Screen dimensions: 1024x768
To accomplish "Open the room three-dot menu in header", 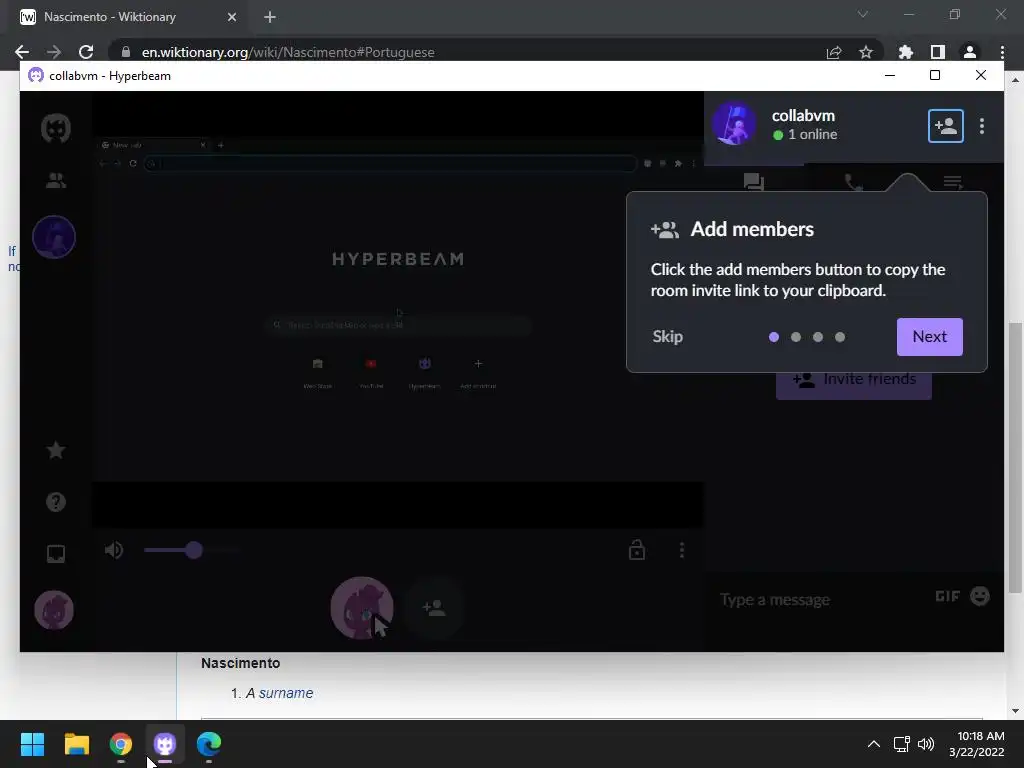I will (982, 126).
